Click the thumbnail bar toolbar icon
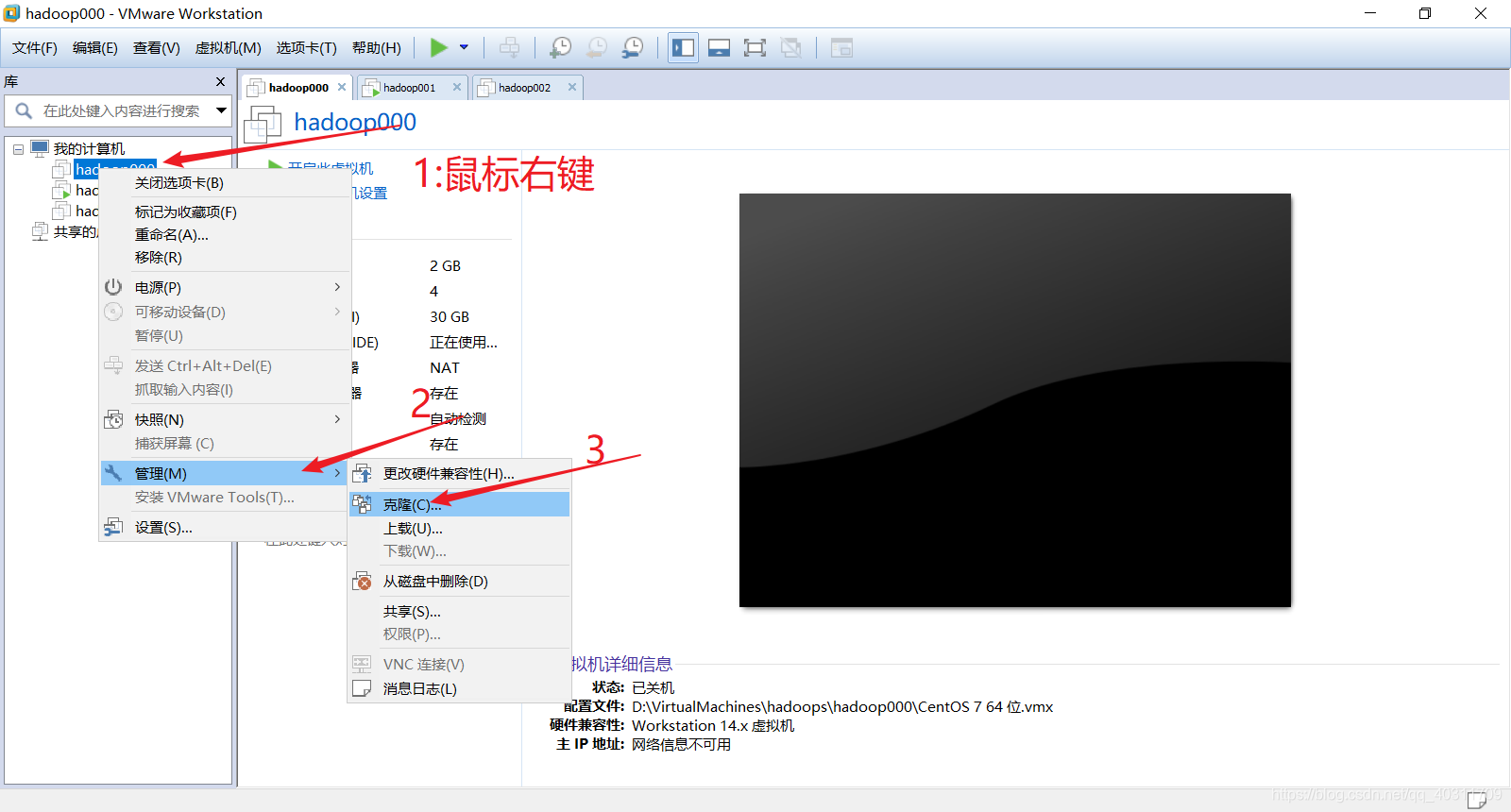 (x=719, y=47)
